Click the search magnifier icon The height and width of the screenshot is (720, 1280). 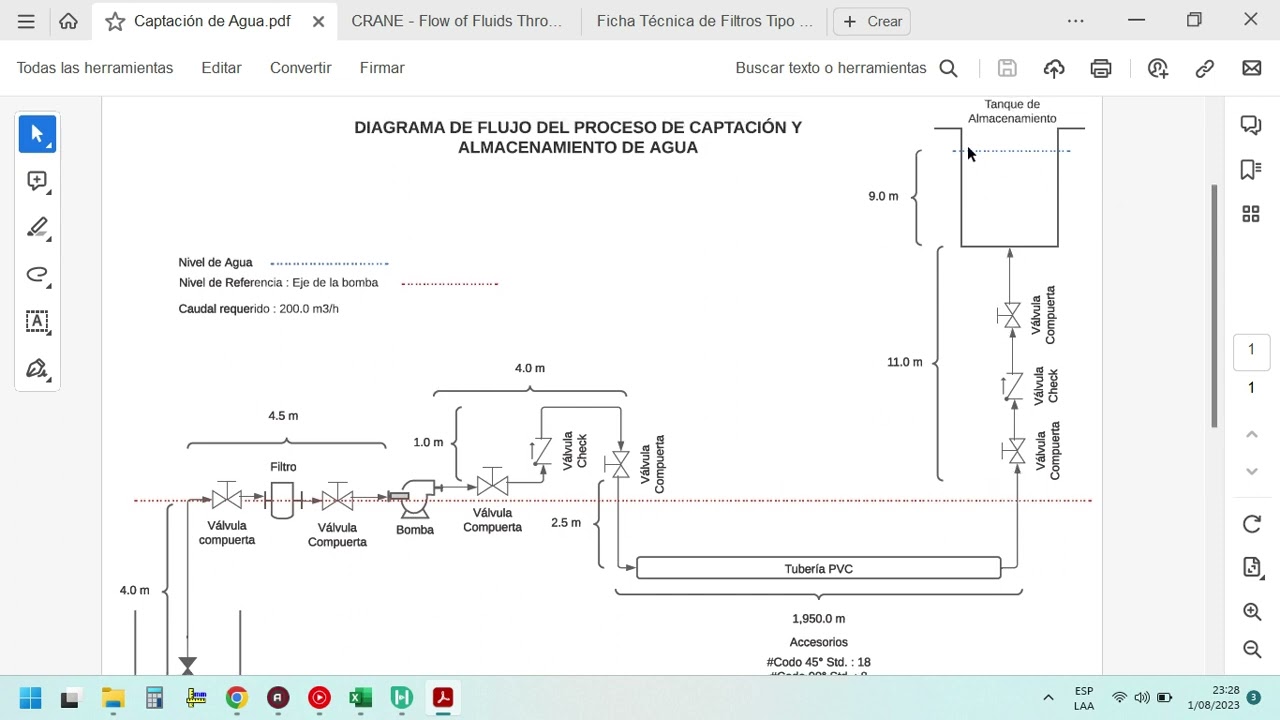948,68
